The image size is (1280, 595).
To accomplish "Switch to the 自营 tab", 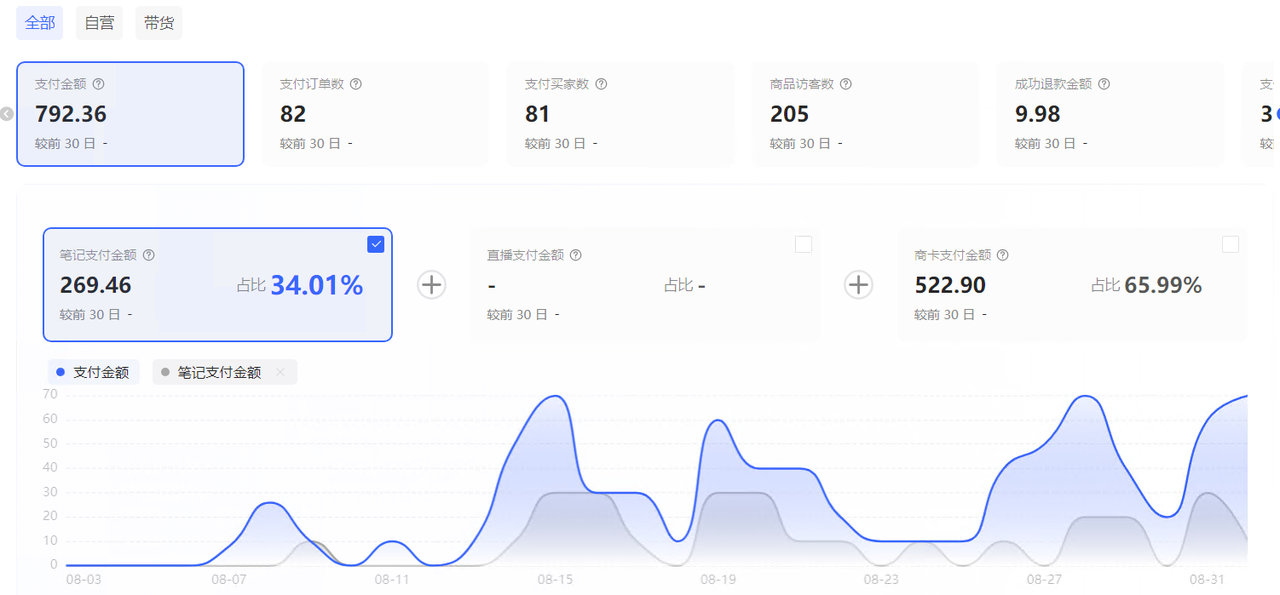I will 99,23.
